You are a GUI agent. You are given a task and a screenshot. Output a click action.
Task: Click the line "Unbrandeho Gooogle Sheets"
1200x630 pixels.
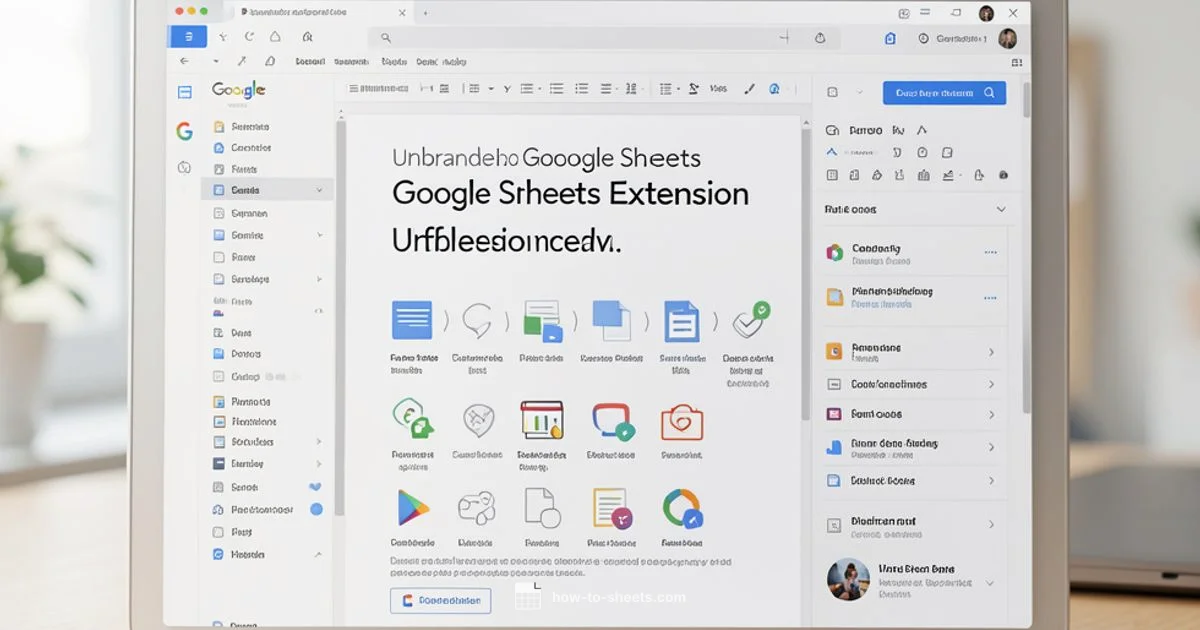coord(546,158)
